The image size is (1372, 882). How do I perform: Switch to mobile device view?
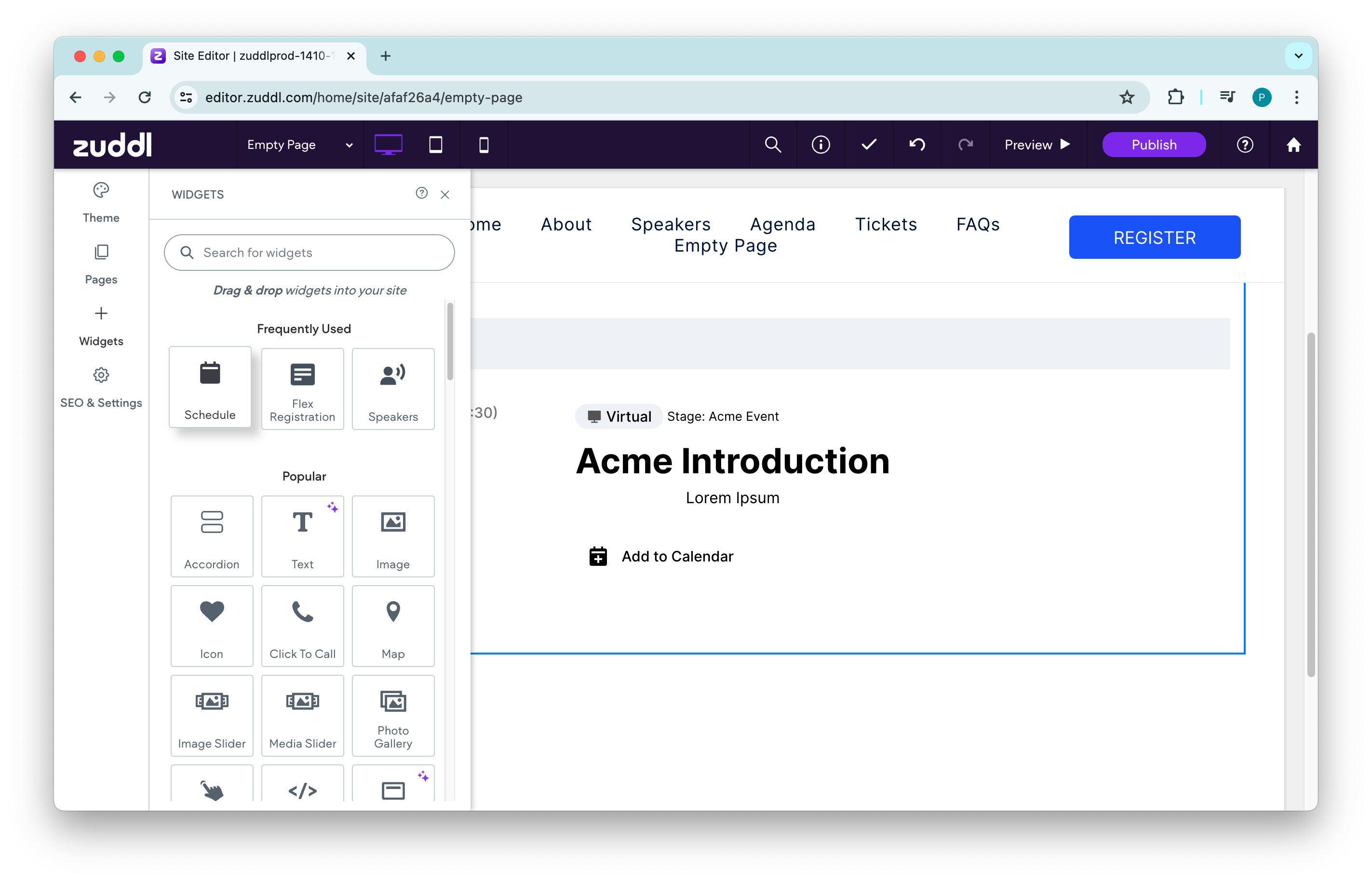(484, 144)
